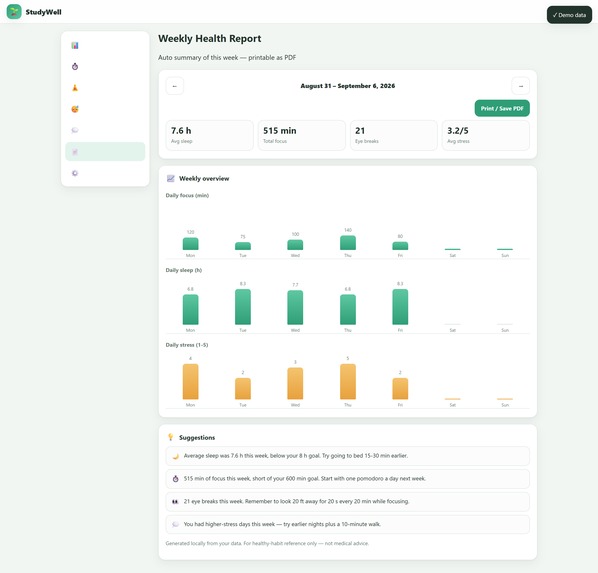Click Tuesday's orange stress bar

[x=243, y=389]
